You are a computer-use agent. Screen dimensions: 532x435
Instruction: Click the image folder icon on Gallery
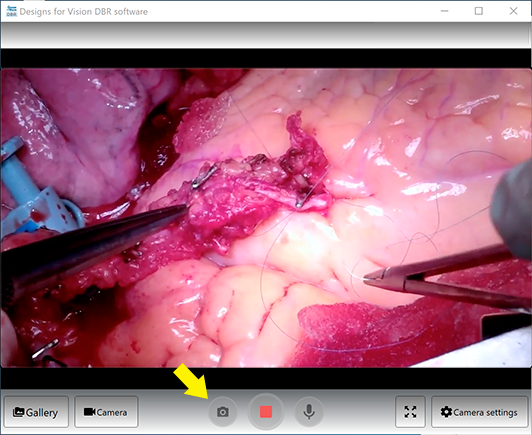tap(18, 412)
